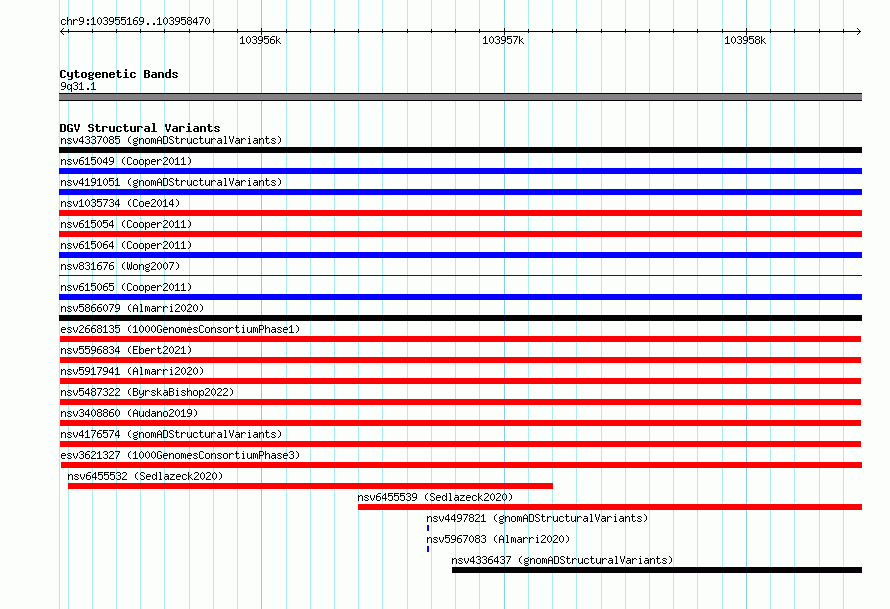The height and width of the screenshot is (609, 890).
Task: Click the 103957k ruler tick label
Action: [x=503, y=40]
